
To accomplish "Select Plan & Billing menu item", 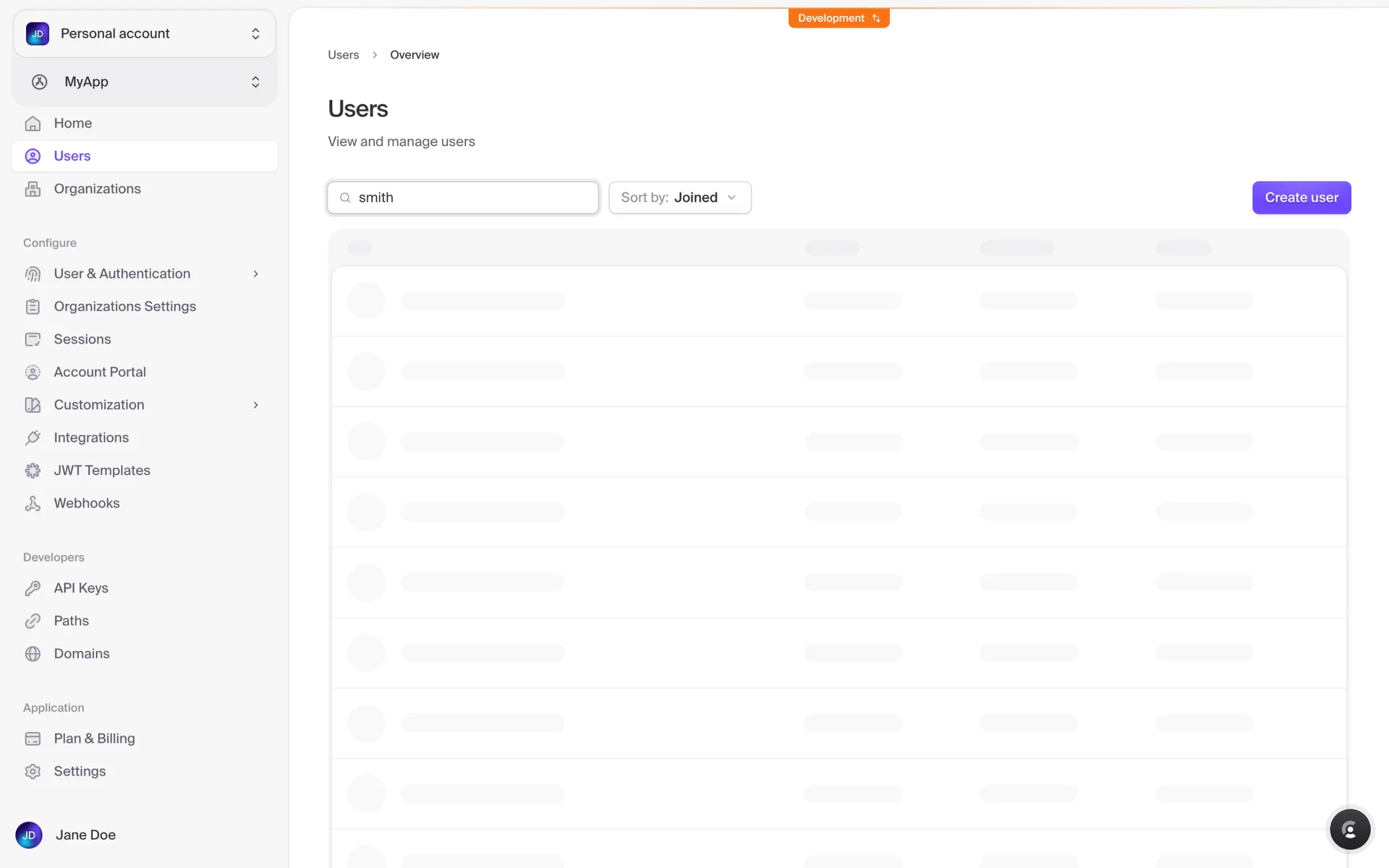I will [x=94, y=739].
